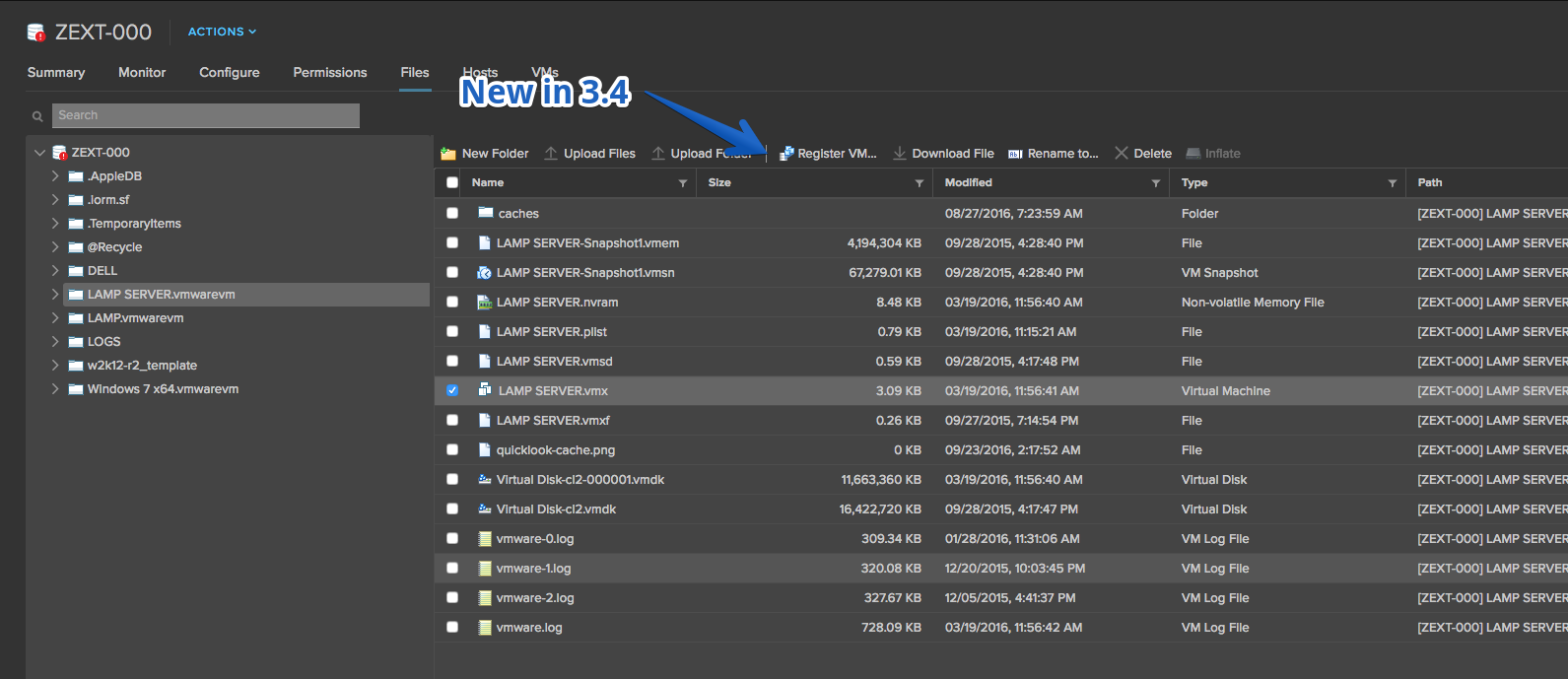The image size is (1568, 679).
Task: Click the LAMP SERVER.plist file name
Action: coord(552,332)
